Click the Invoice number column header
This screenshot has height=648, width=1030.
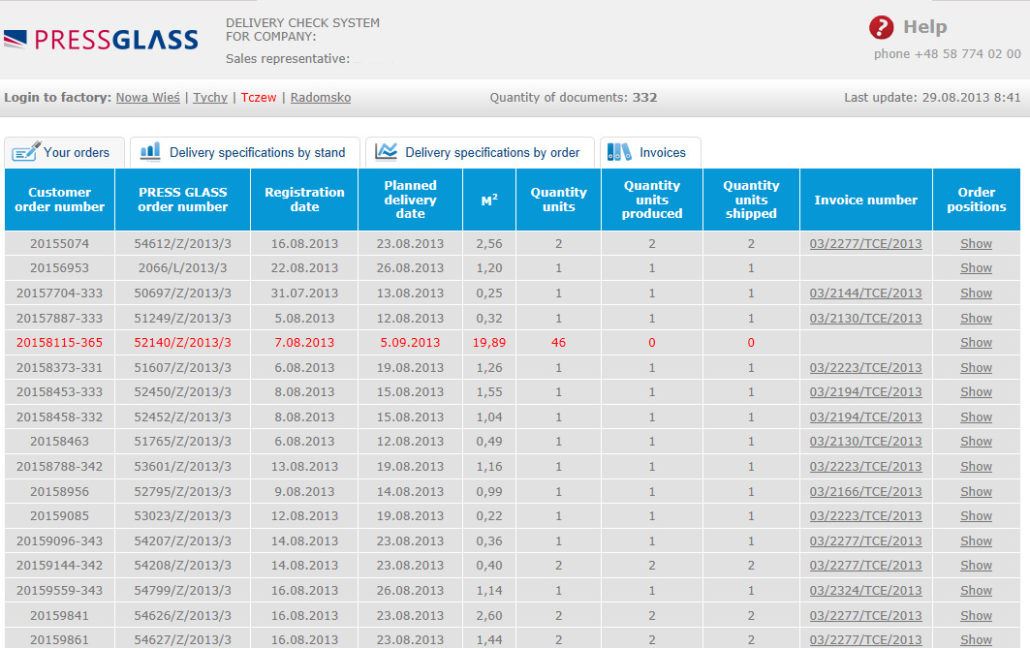point(866,200)
